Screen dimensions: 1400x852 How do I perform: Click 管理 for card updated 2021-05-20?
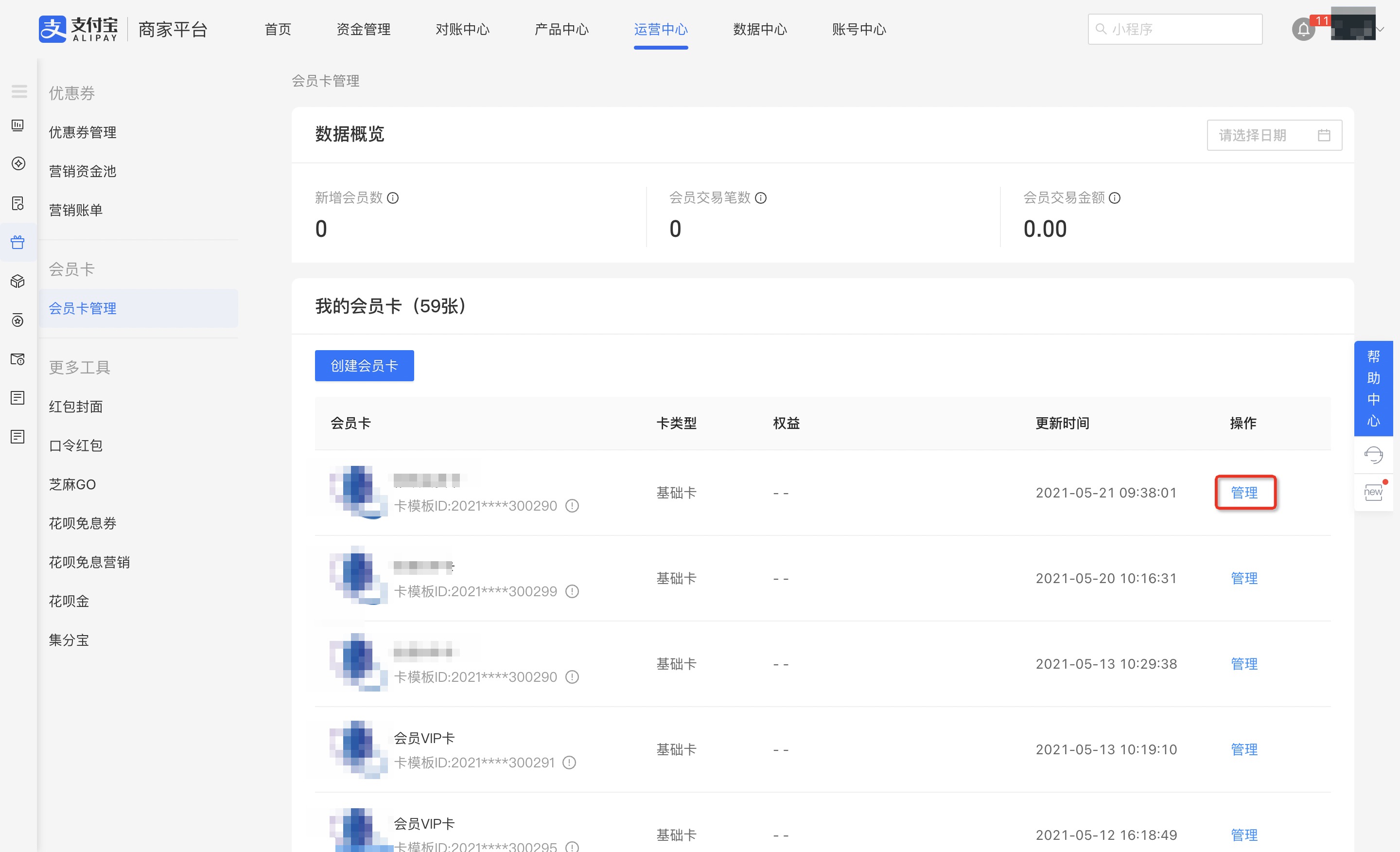[x=1244, y=578]
